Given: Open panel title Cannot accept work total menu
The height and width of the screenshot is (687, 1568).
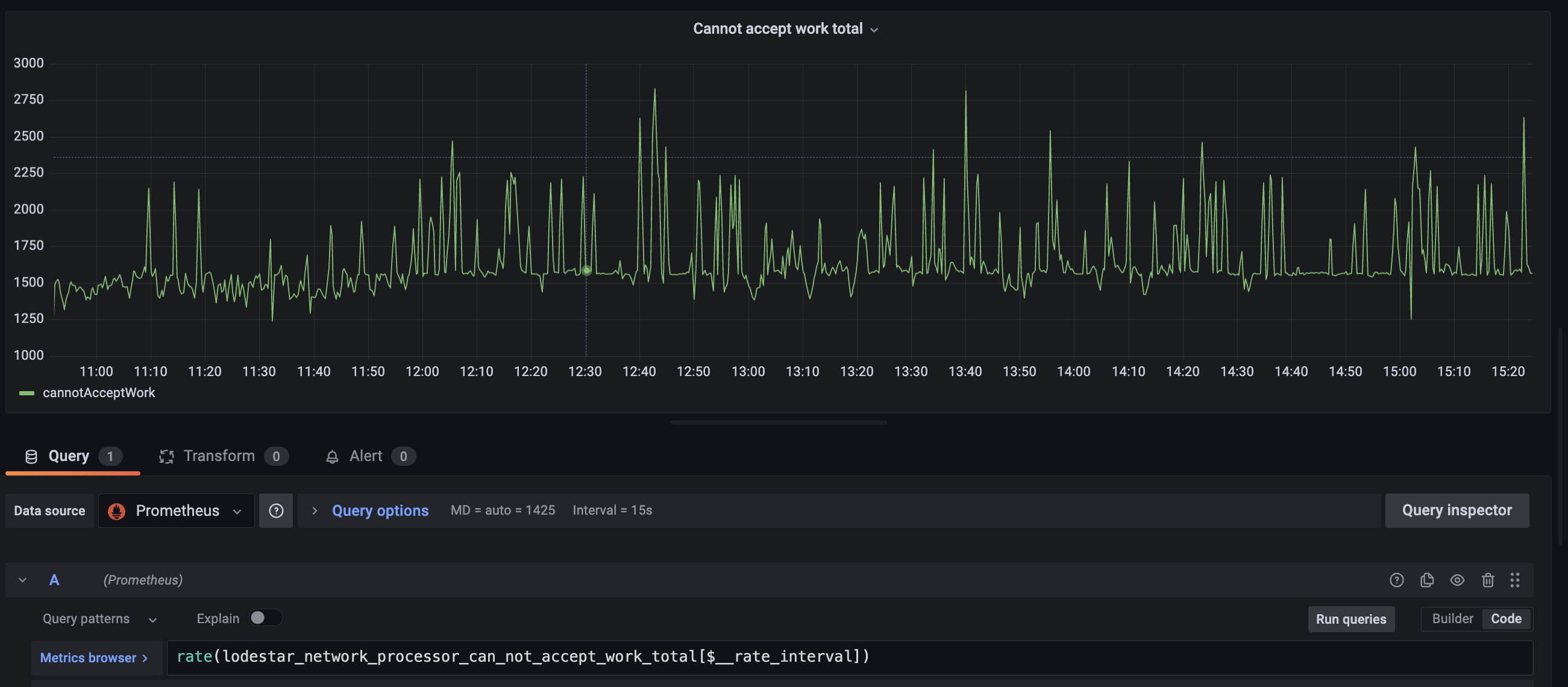Looking at the screenshot, I should point(785,28).
